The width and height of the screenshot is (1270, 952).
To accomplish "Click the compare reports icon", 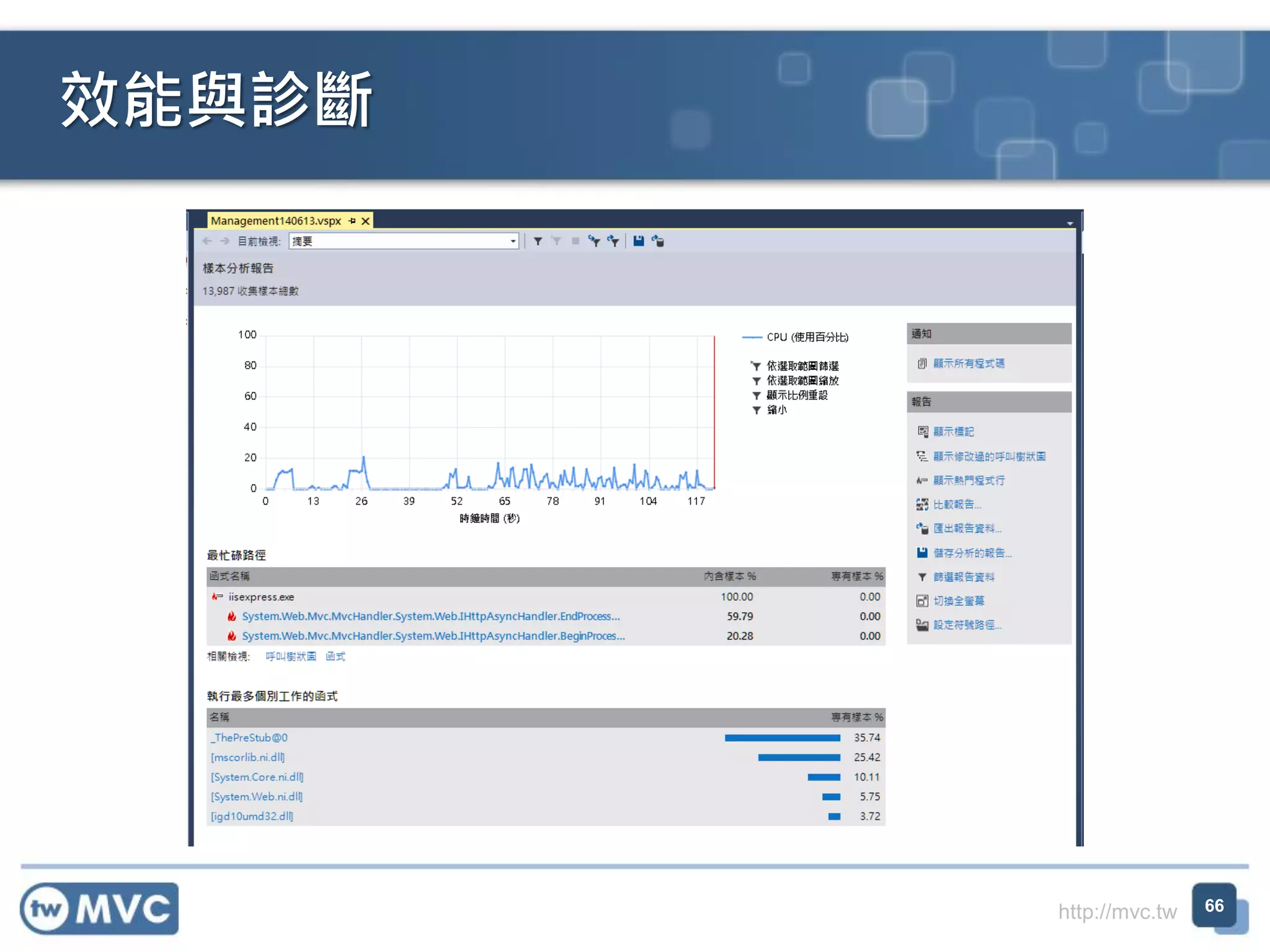I will [x=923, y=505].
